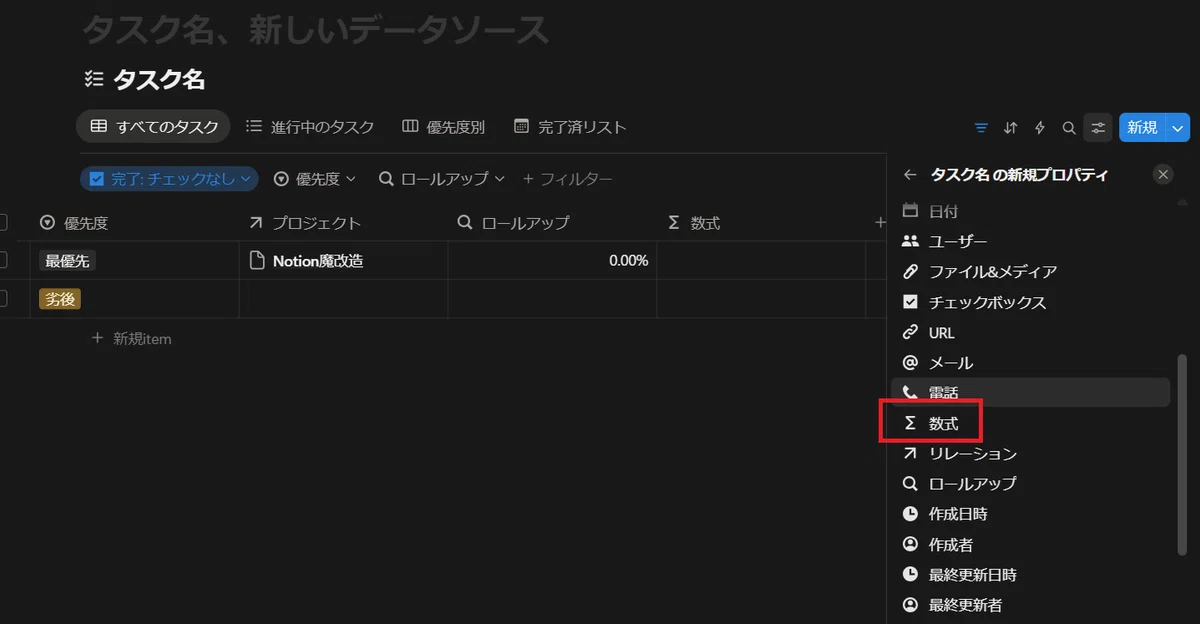Viewport: 1200px width, 624px height.
Task: Select 作成日時 in the property type list
Action: (1030, 514)
